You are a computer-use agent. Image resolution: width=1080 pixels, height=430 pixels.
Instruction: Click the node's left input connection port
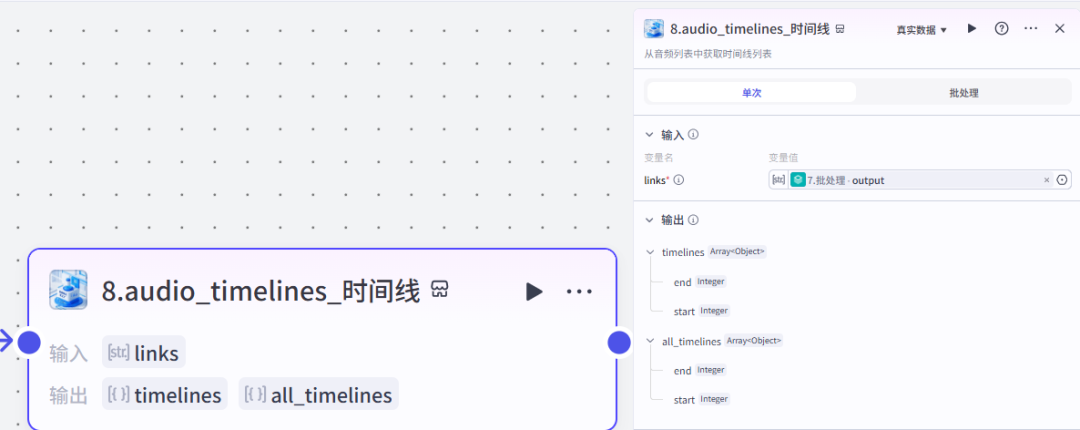coord(29,342)
